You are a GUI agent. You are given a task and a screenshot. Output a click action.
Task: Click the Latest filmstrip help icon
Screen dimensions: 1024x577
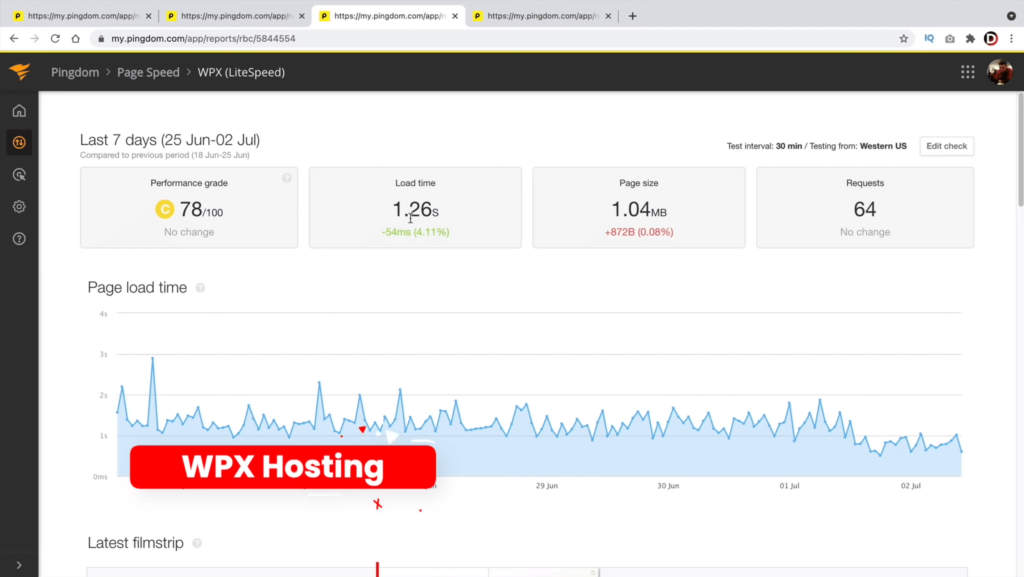197,543
